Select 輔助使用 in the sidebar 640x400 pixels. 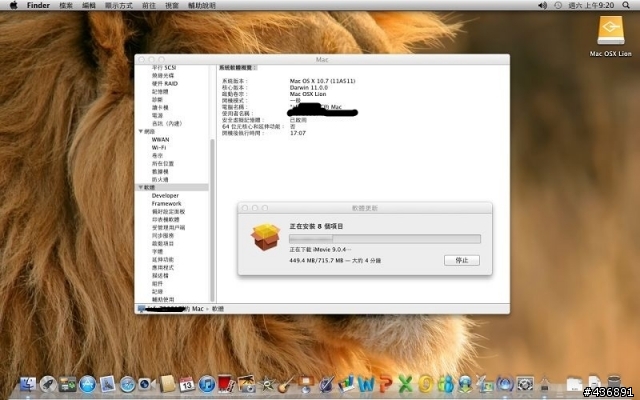[163, 300]
